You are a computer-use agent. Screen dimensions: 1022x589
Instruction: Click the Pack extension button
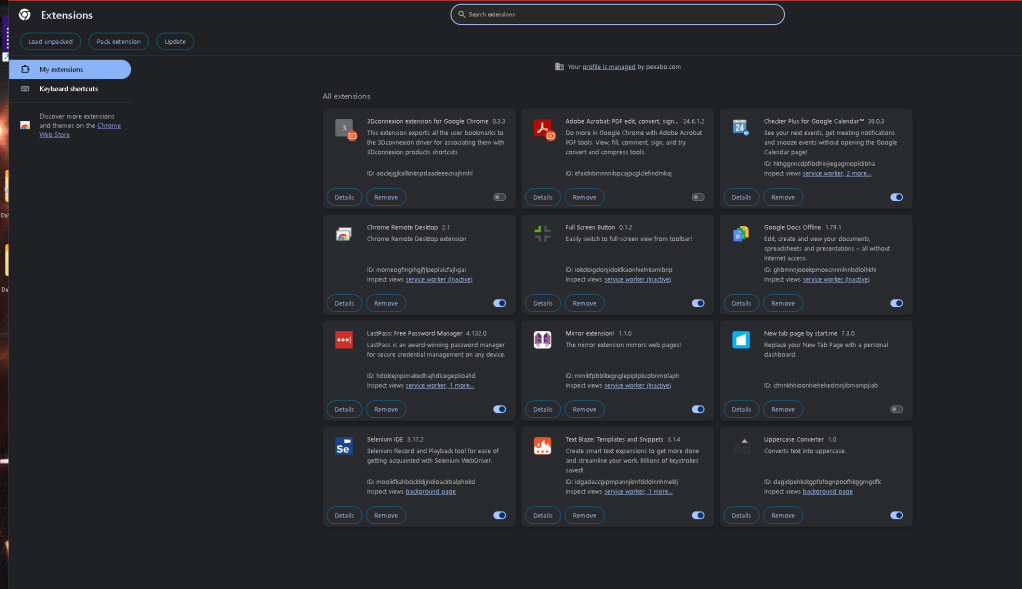tap(119, 42)
